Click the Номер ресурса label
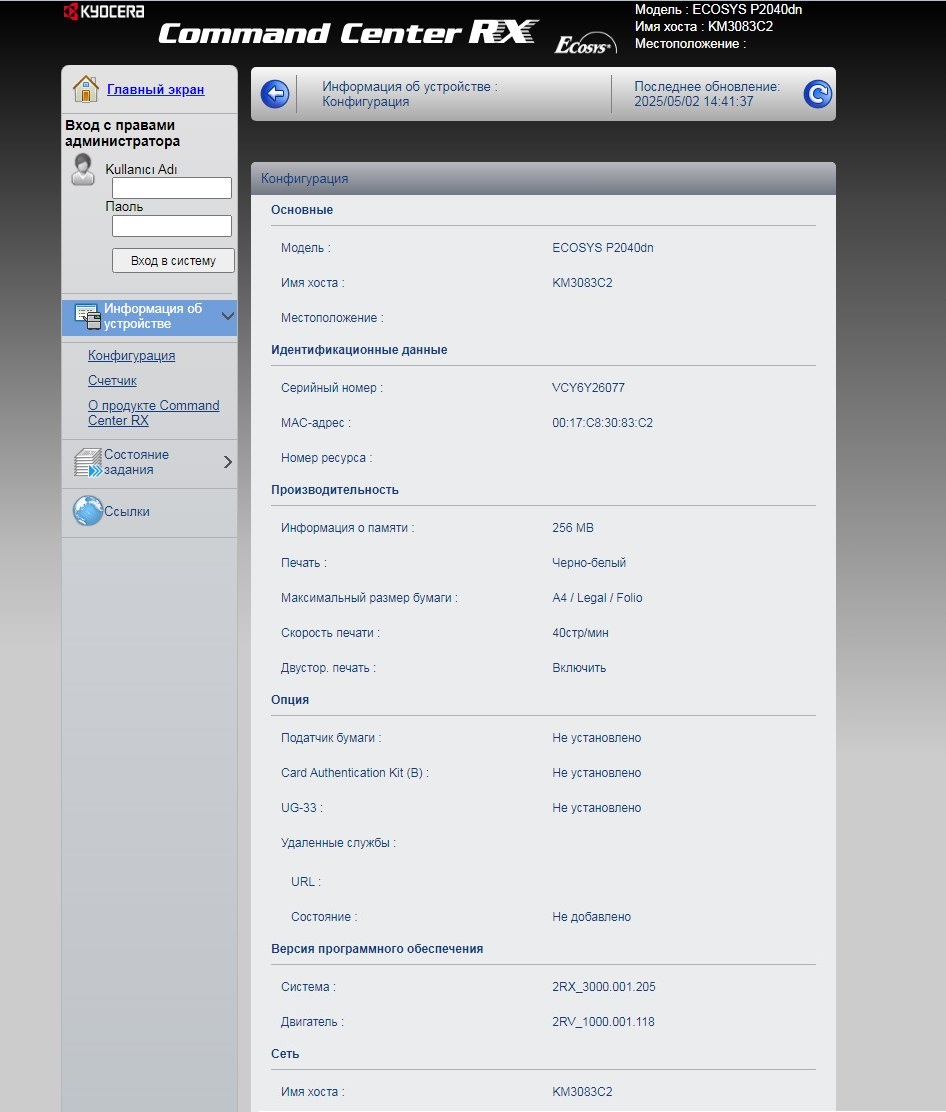The image size is (946, 1112). [x=326, y=458]
